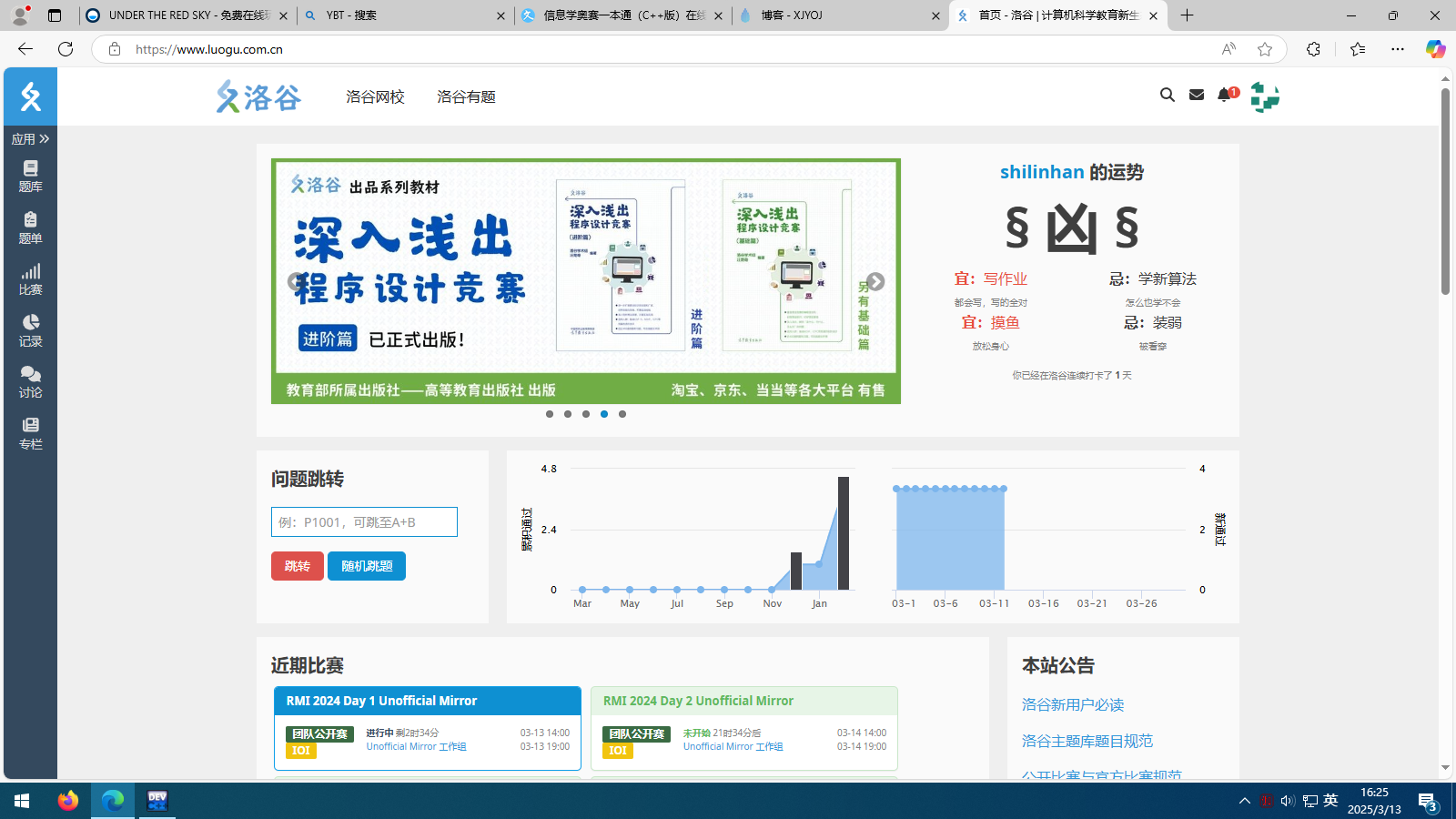
Task: Click the red 跳转 button
Action: point(298,566)
